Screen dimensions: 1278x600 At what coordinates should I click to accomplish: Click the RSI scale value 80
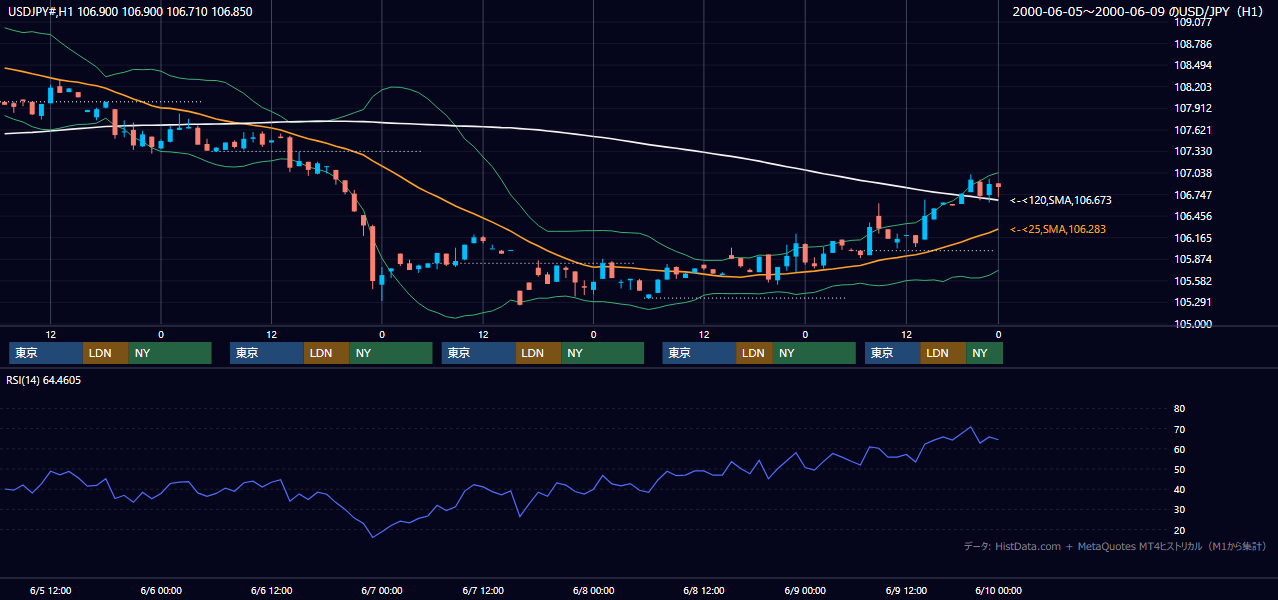[x=1179, y=409]
